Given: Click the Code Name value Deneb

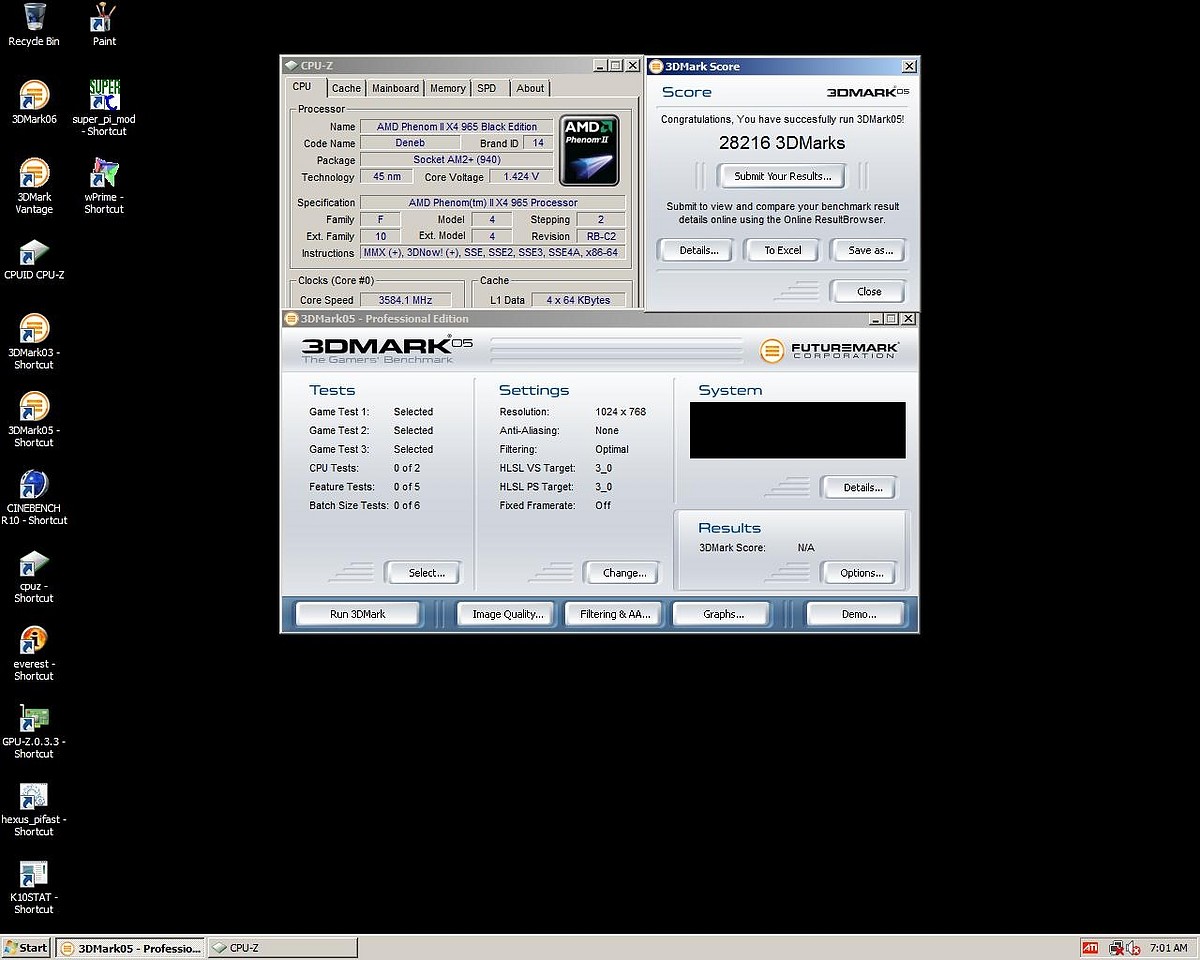Looking at the screenshot, I should [409, 143].
